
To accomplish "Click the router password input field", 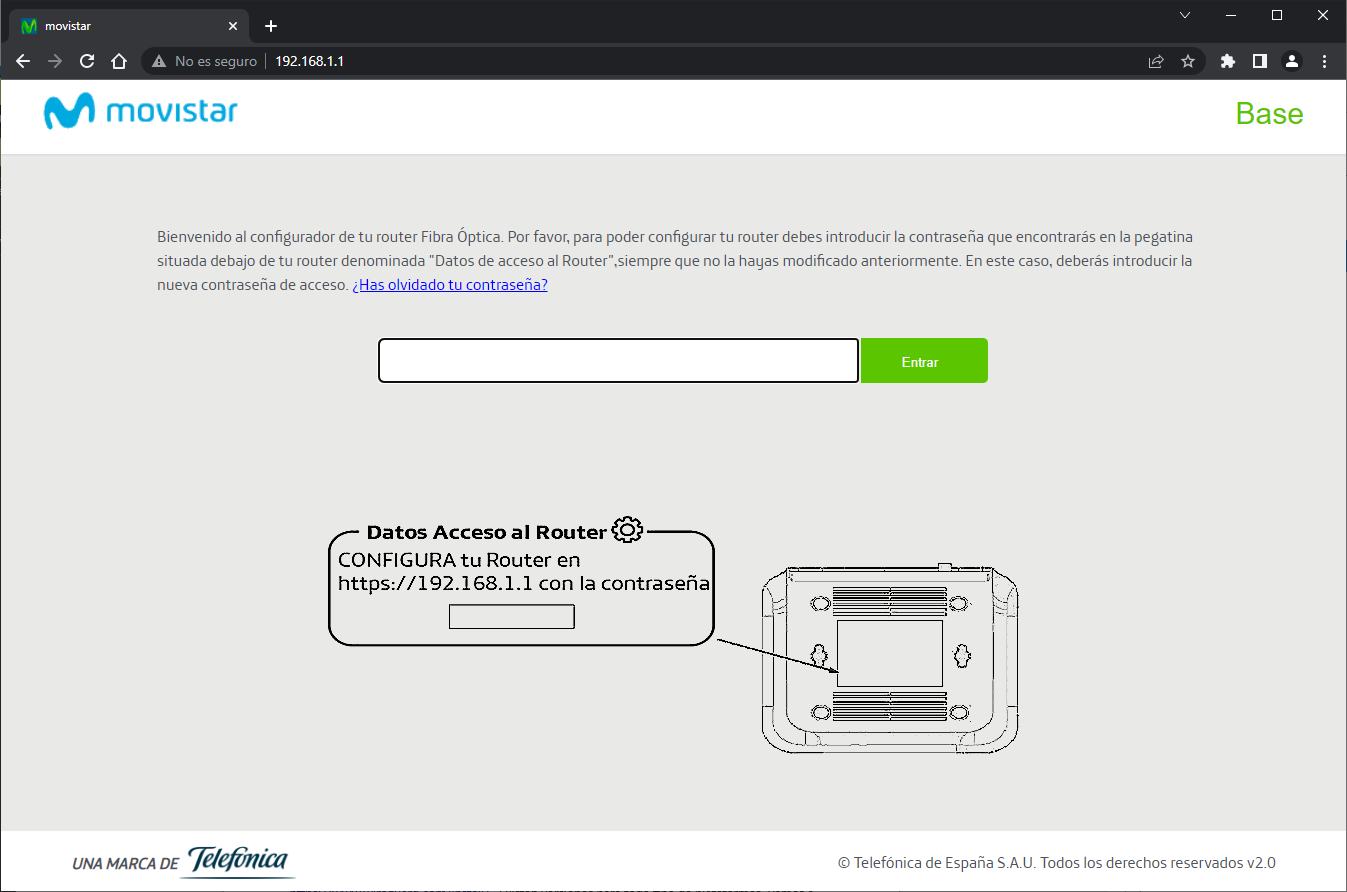I will point(618,361).
